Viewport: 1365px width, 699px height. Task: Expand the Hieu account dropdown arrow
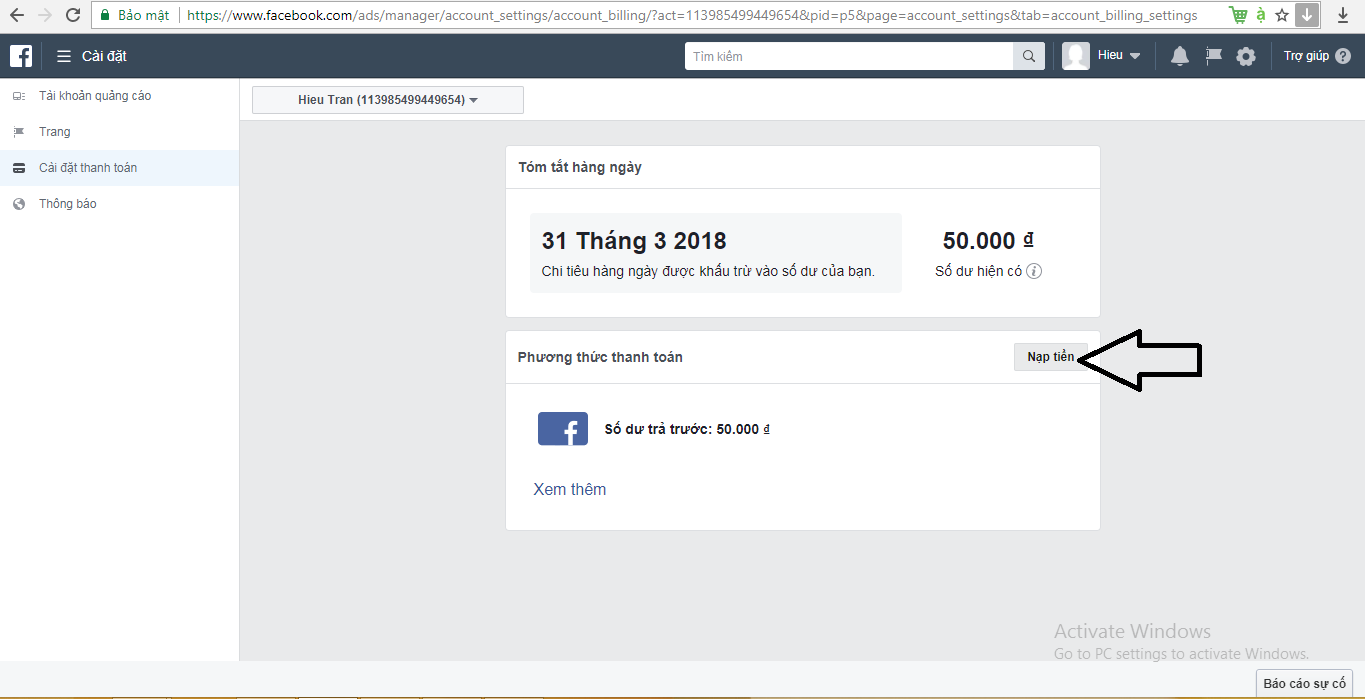pos(1135,56)
